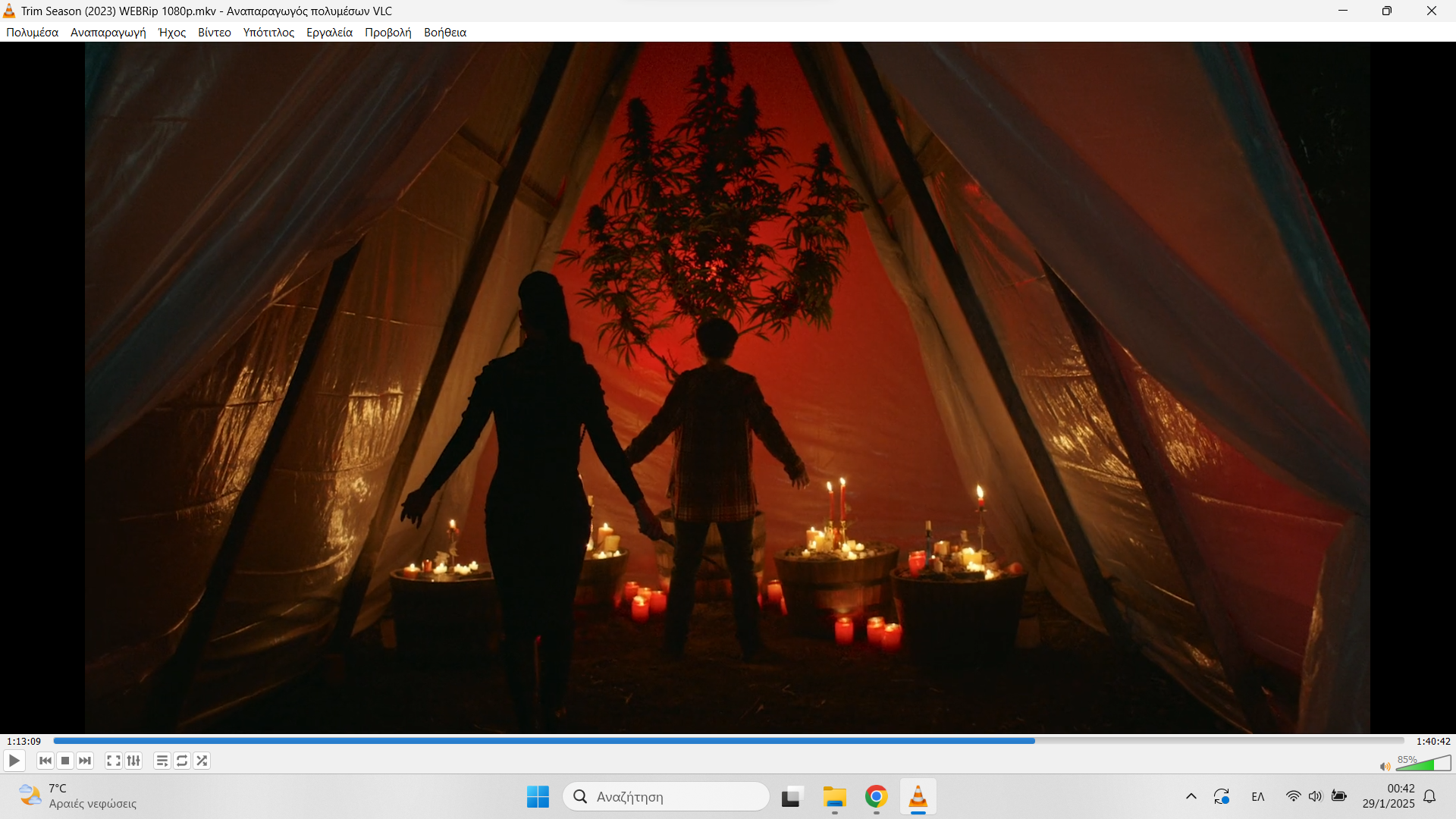Show the playlist view

[162, 761]
